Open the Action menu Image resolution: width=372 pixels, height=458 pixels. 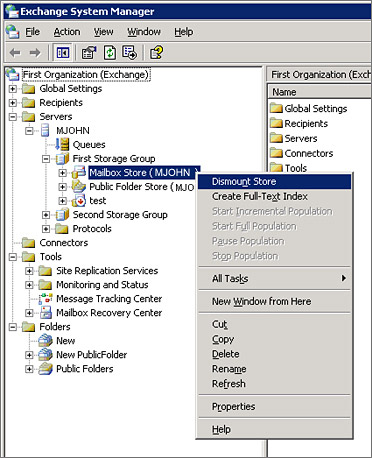pos(67,32)
